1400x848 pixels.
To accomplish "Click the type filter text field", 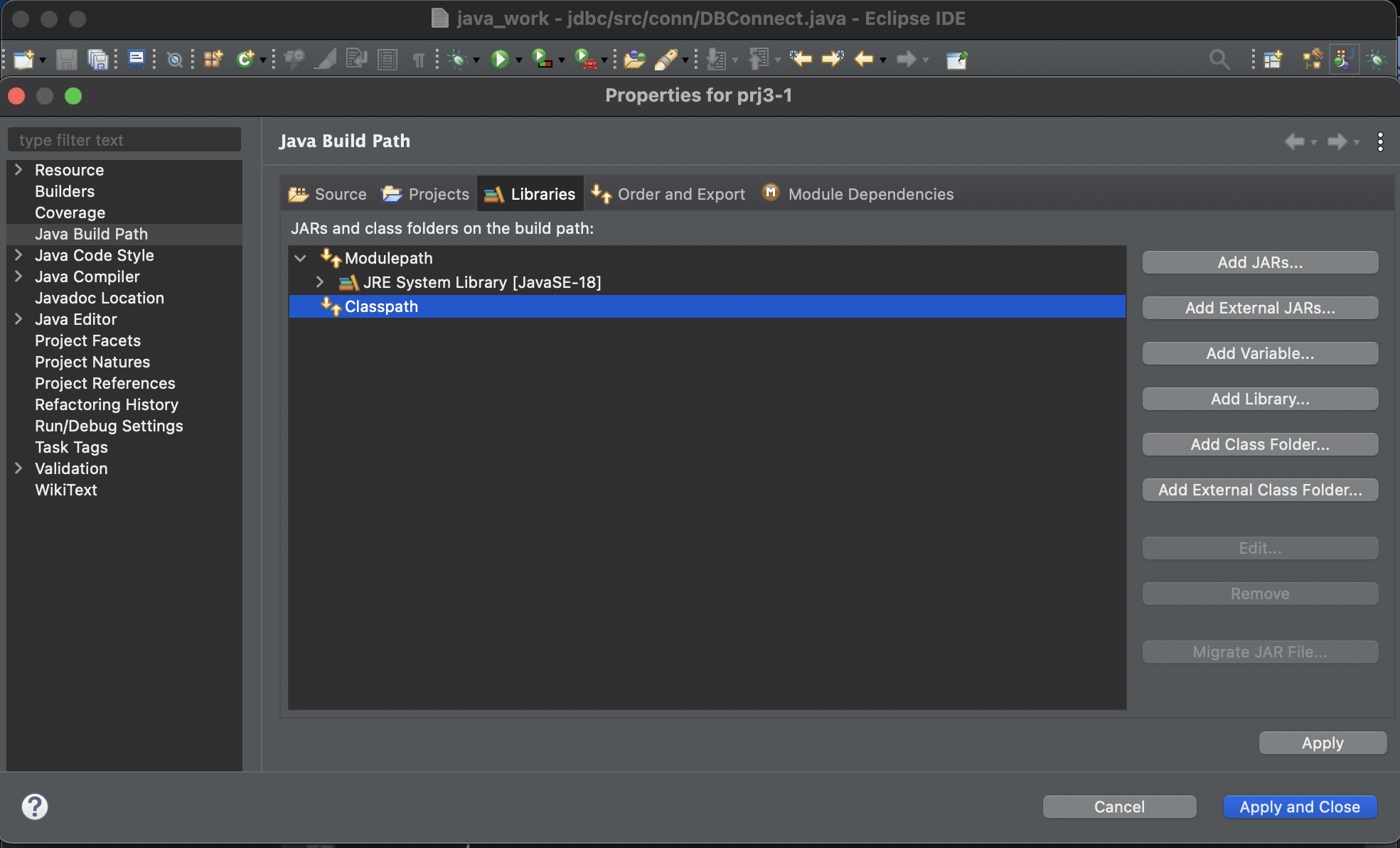I will (124, 140).
